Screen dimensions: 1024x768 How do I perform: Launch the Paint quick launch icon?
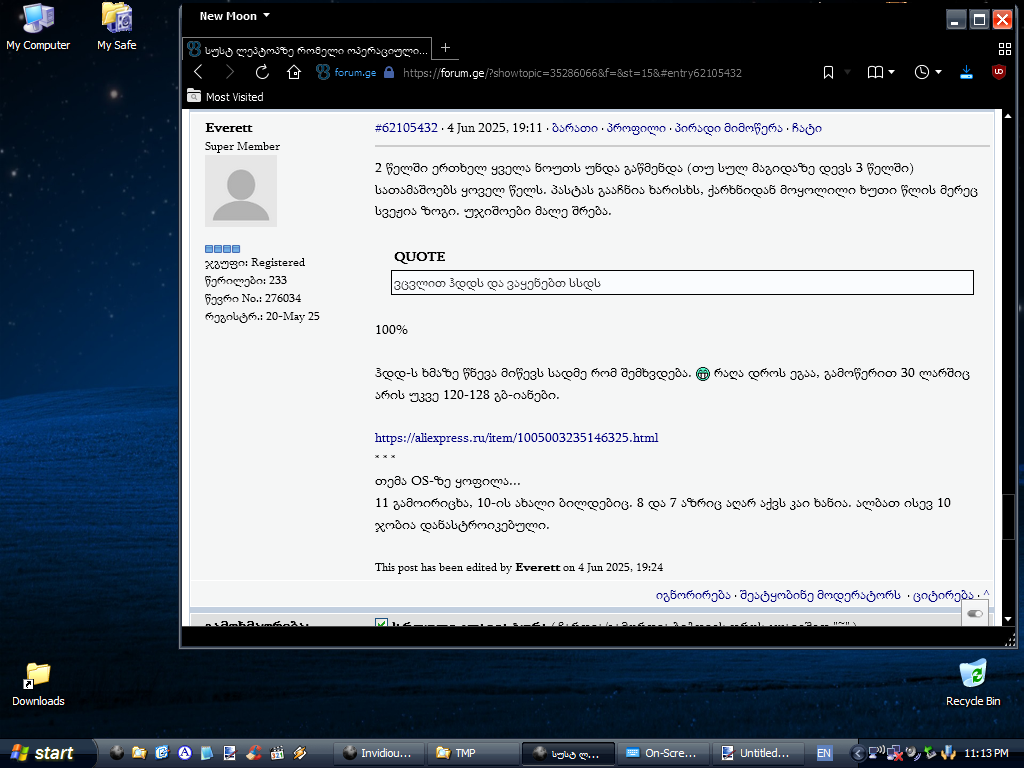(x=230, y=753)
